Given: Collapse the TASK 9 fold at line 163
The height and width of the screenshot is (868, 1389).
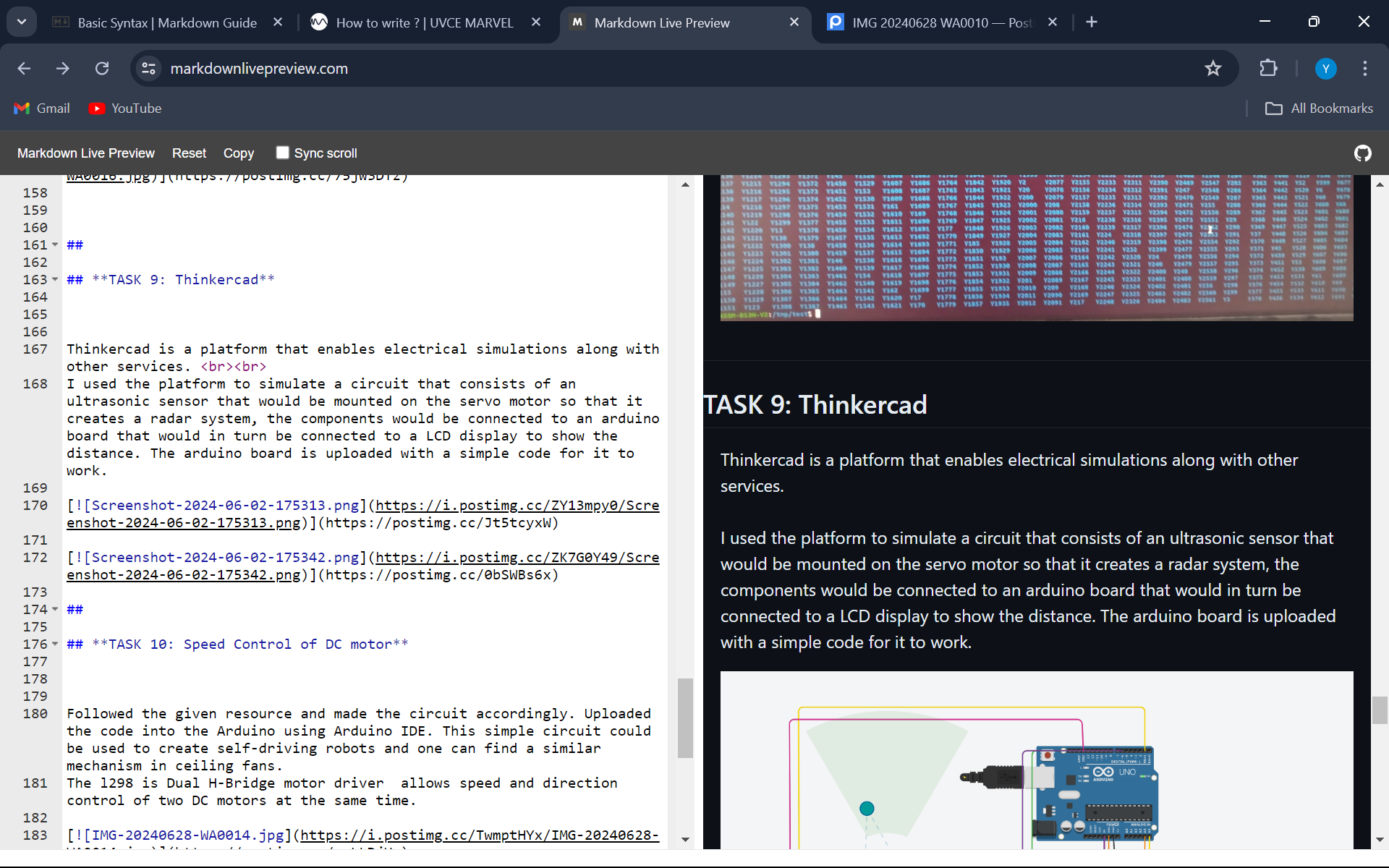Looking at the screenshot, I should [x=55, y=279].
